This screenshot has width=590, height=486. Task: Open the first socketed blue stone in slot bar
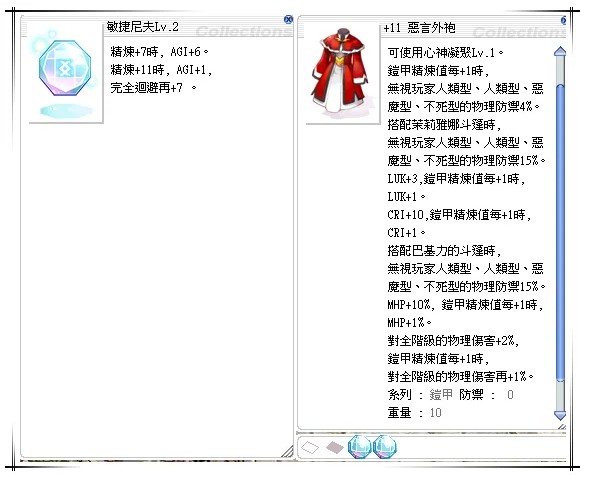point(360,447)
